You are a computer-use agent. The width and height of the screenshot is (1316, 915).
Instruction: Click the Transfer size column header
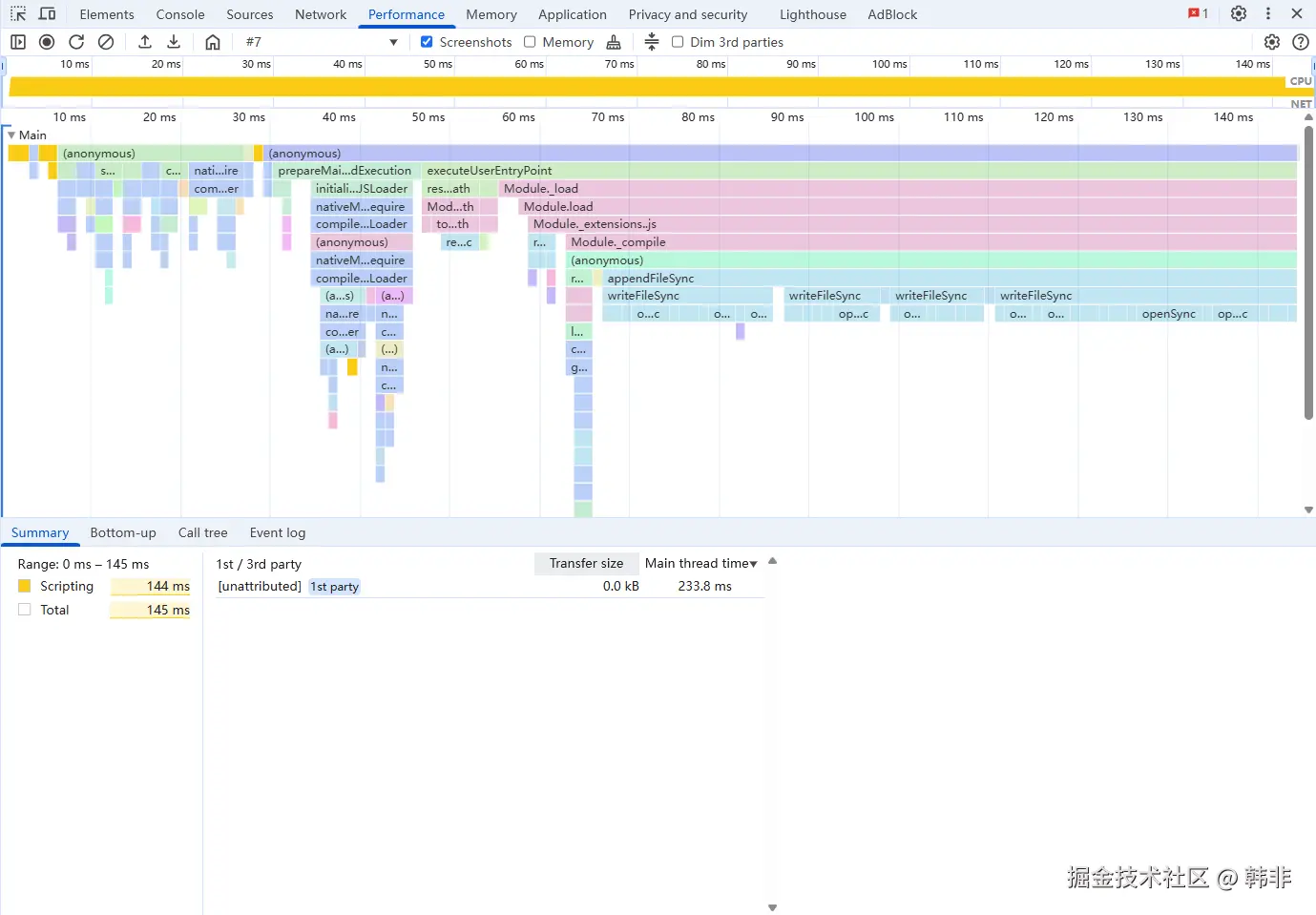pyautogui.click(x=587, y=564)
